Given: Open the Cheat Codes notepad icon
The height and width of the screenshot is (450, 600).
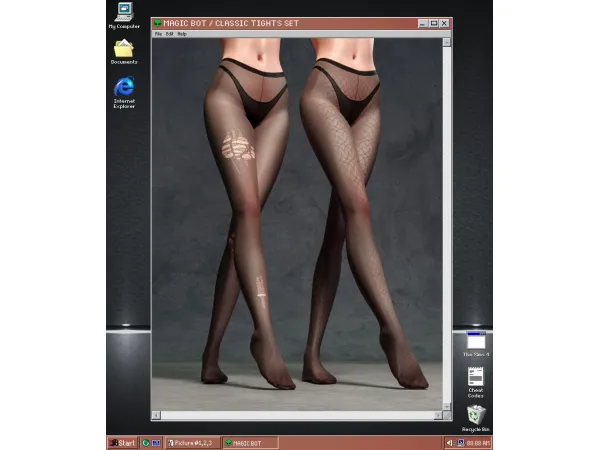Looking at the screenshot, I should [x=476, y=383].
